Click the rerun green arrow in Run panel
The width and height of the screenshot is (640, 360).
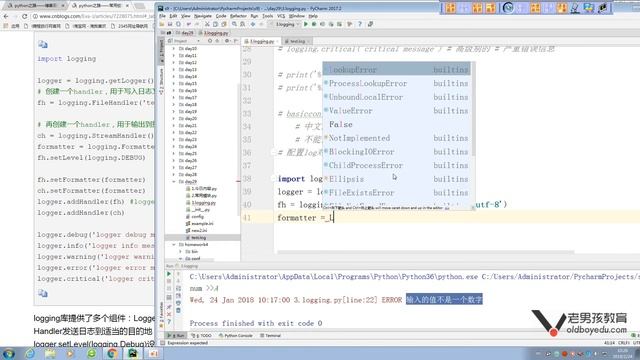tap(169, 274)
